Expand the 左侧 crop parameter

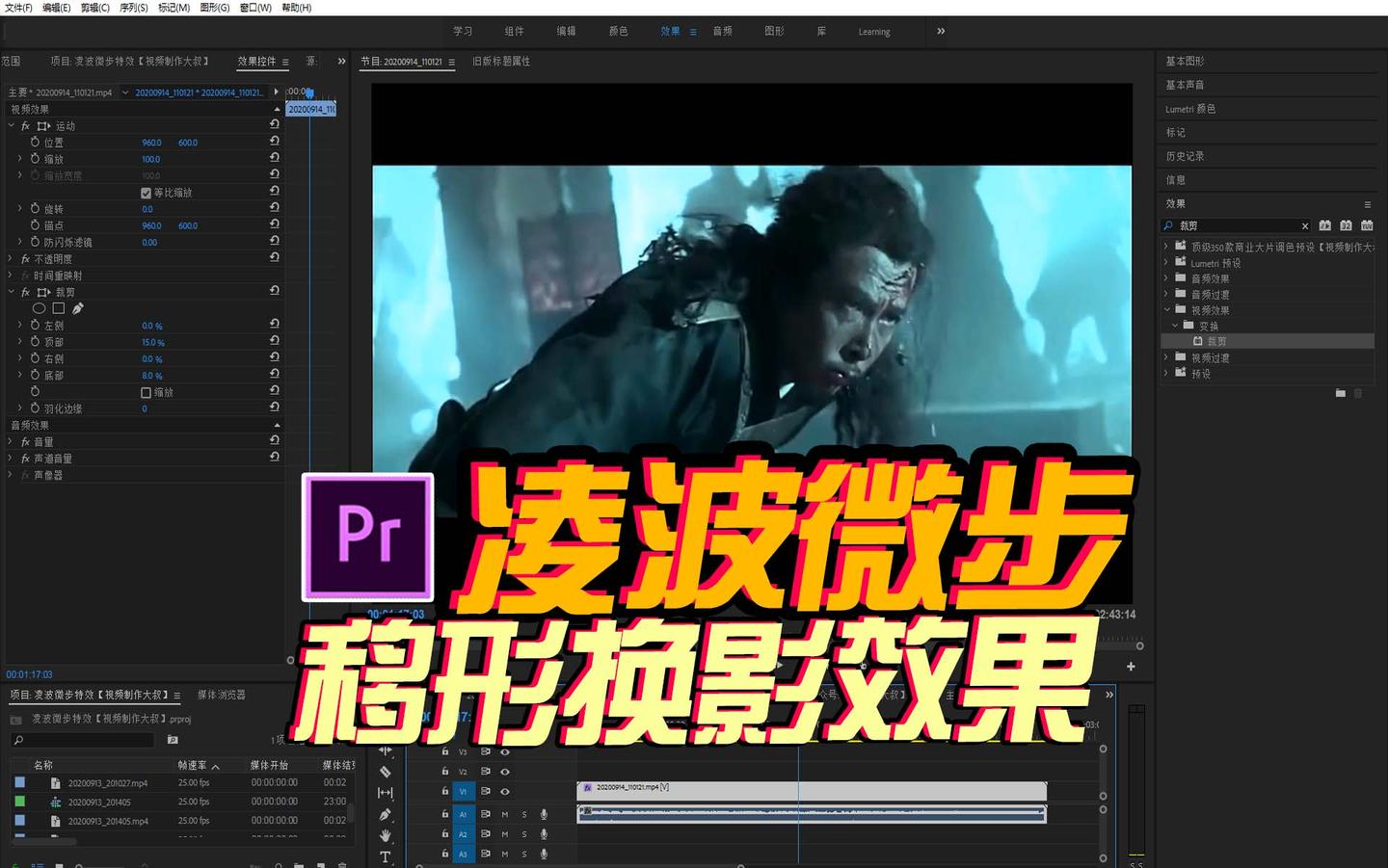(20, 325)
